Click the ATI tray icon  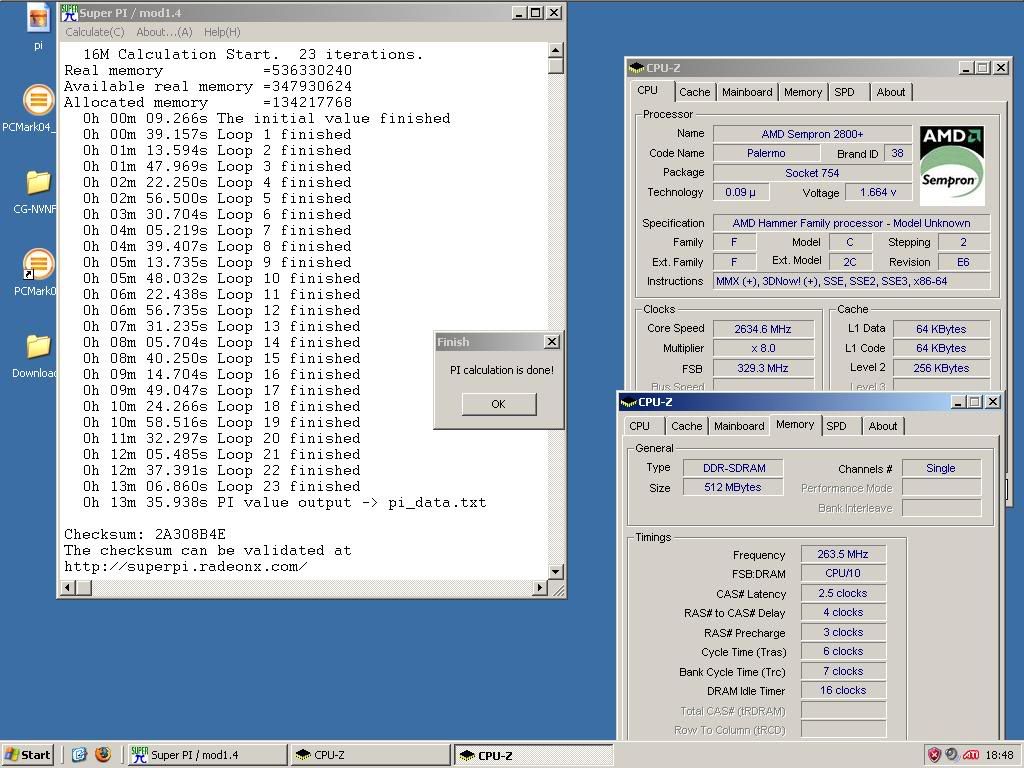point(971,755)
